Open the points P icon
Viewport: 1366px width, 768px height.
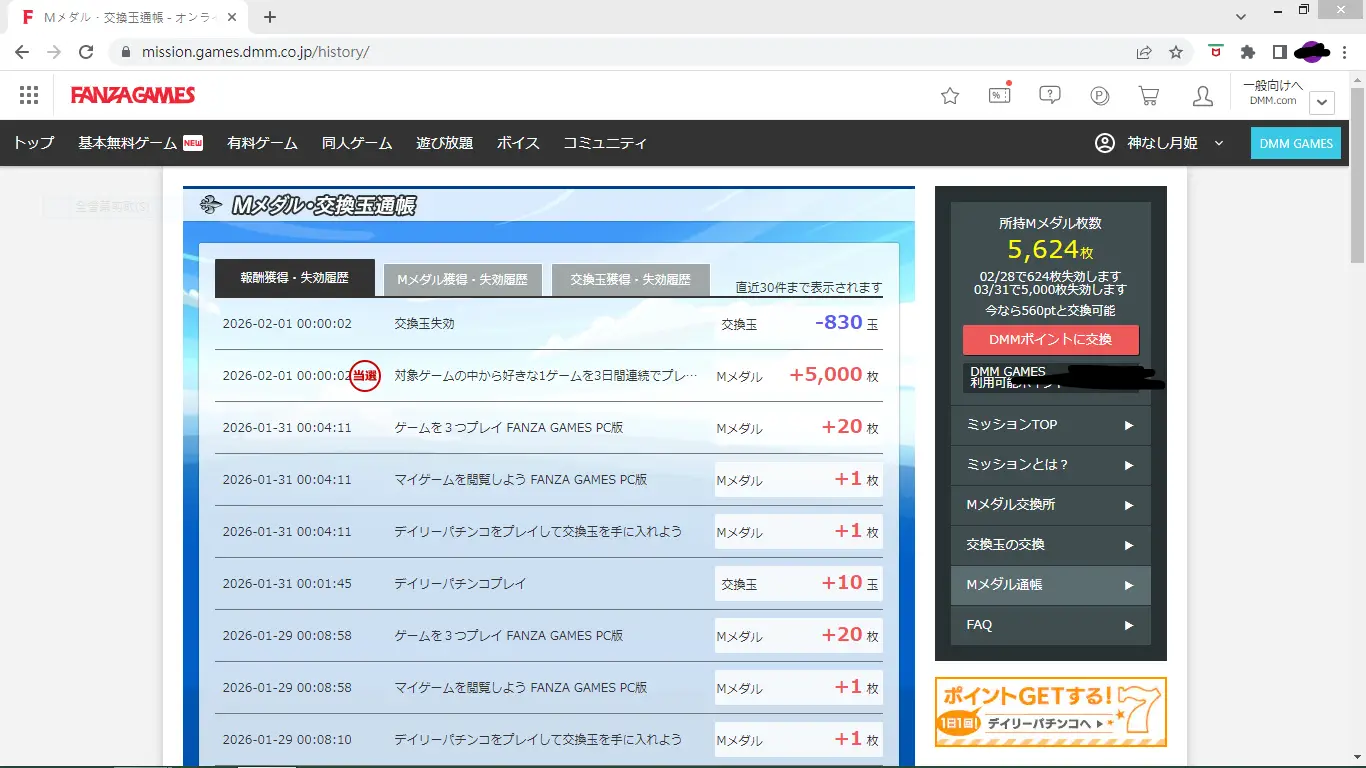click(x=1100, y=96)
